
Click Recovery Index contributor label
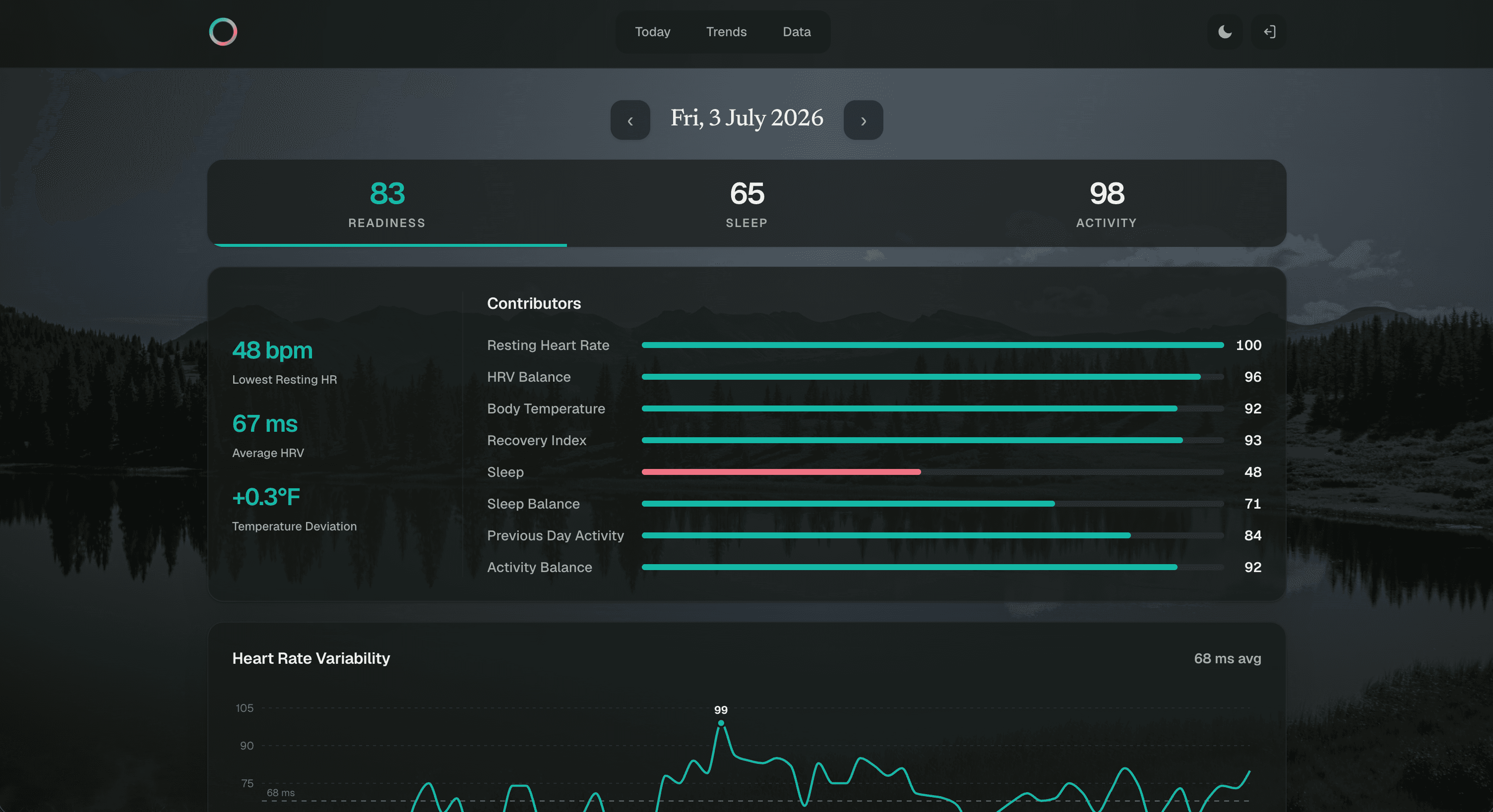tap(537, 441)
